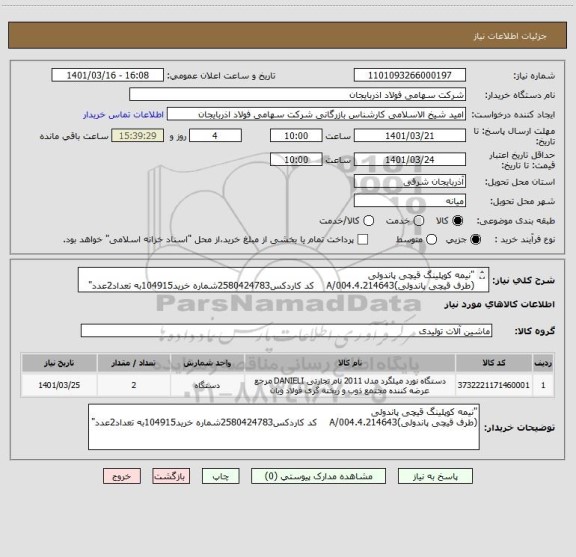Click the شرح کلی نیاز description box
Screen dimensions: 576x557
[284, 280]
